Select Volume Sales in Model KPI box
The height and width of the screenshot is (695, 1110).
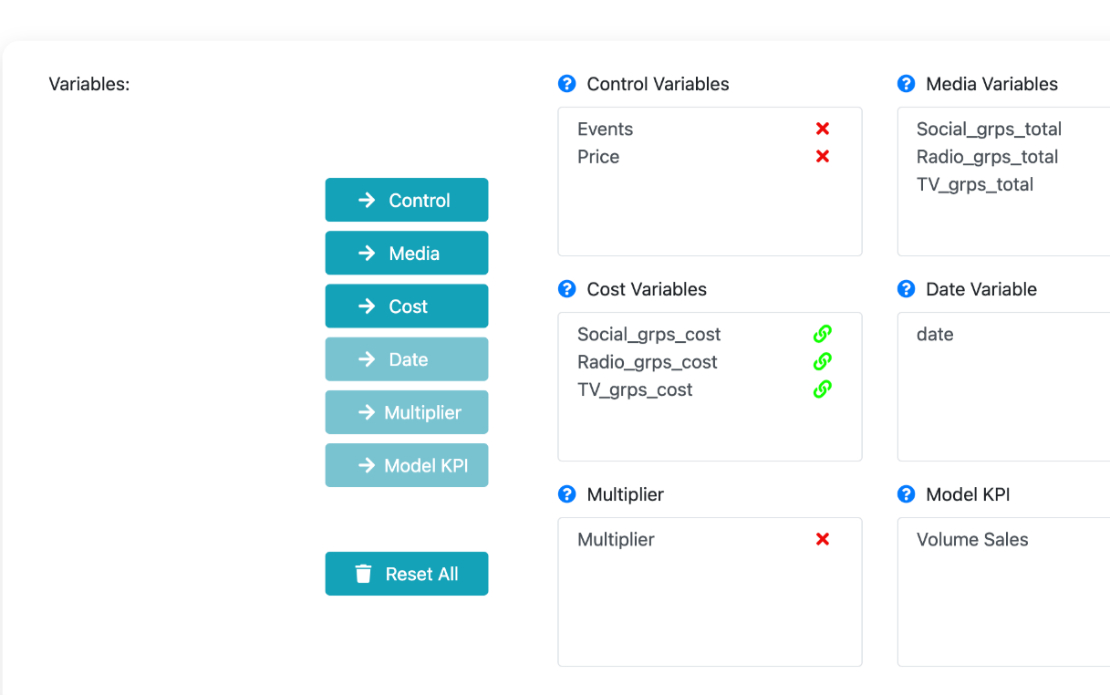(x=972, y=540)
